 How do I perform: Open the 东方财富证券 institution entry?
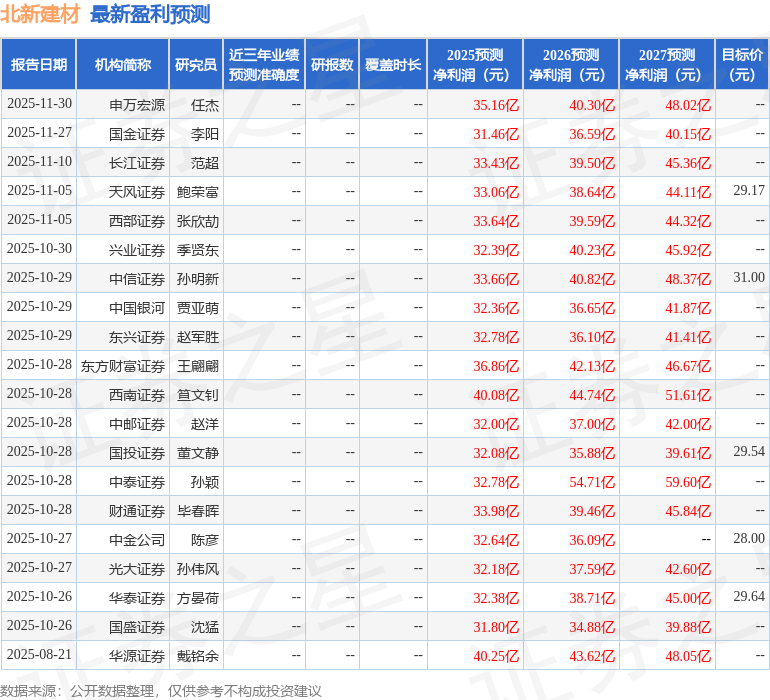pos(123,366)
